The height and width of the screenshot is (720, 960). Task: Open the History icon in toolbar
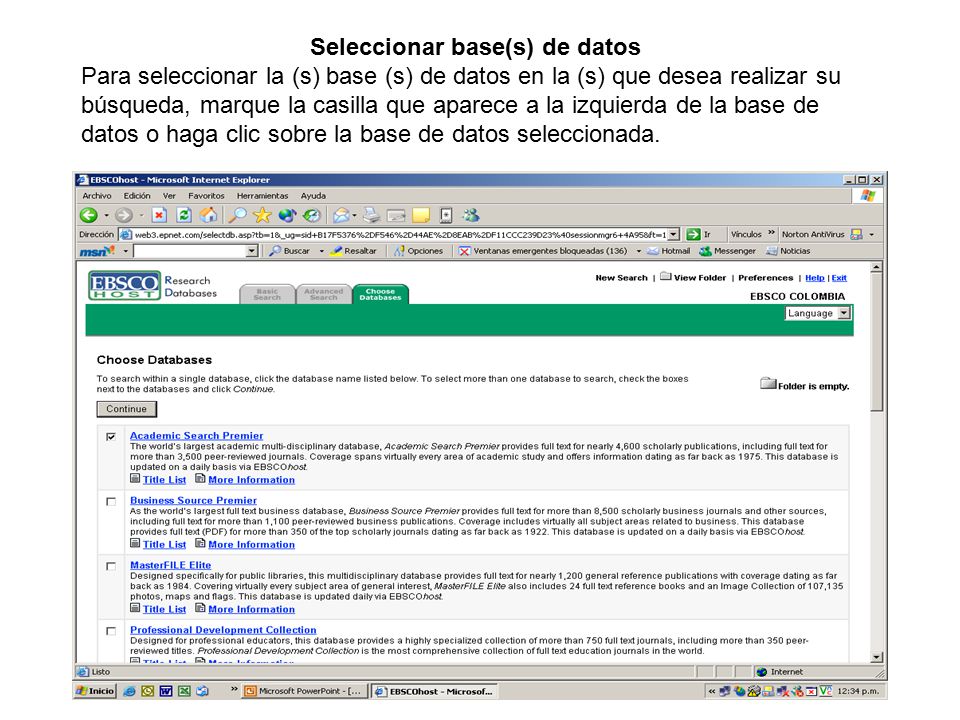[x=312, y=215]
